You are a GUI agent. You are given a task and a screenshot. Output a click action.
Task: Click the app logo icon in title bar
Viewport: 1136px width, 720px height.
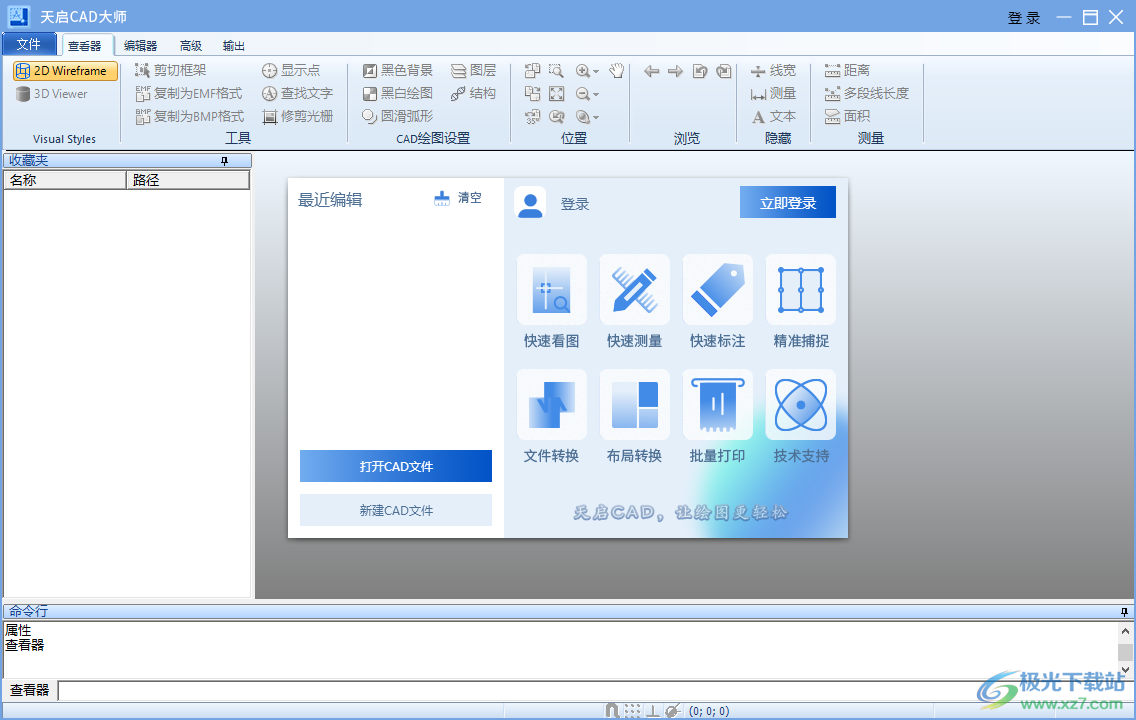click(18, 16)
